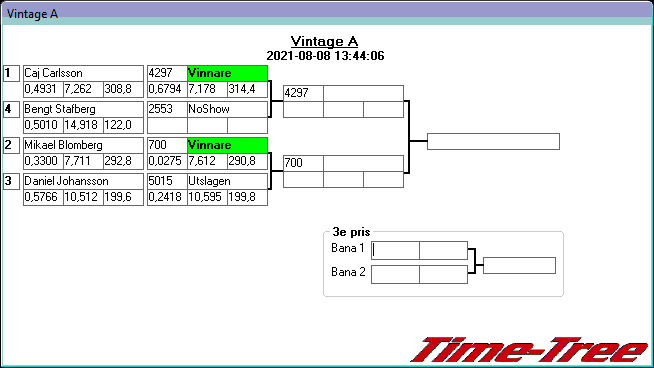The width and height of the screenshot is (654, 368).
Task: Click the green Vinnare cell for 4297
Action: coord(227,73)
